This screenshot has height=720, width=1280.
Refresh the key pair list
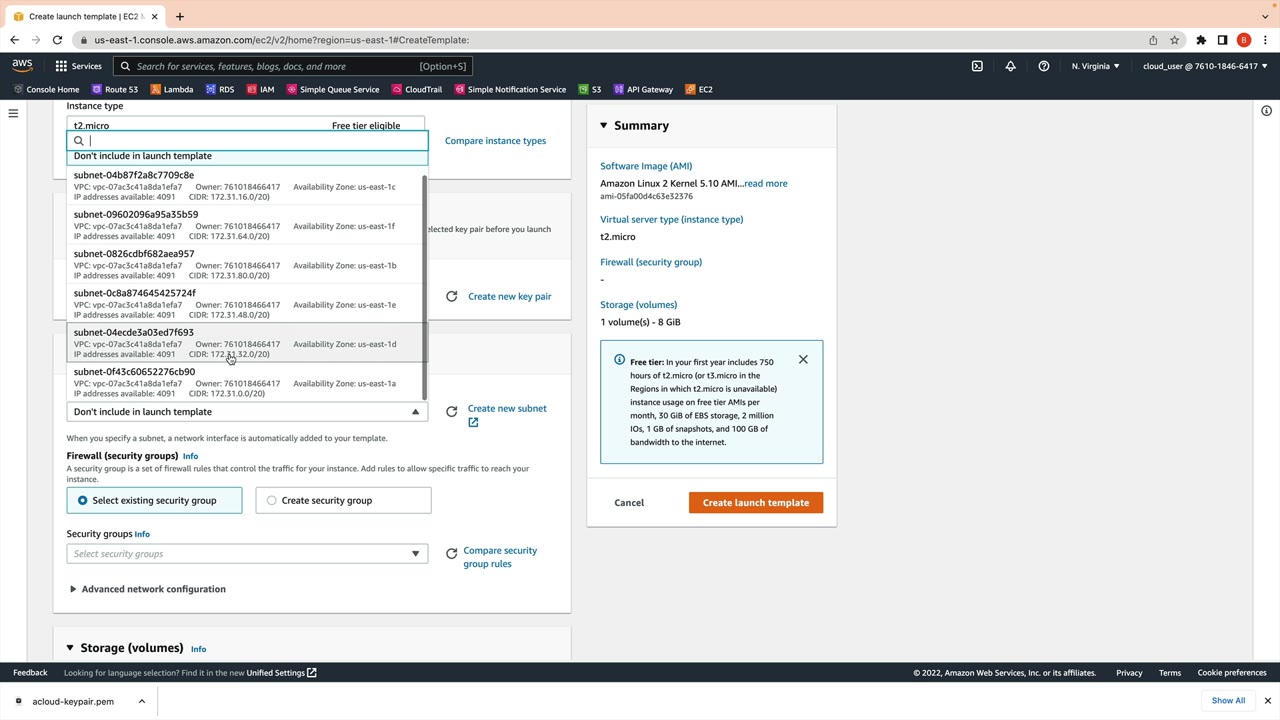[x=452, y=296]
